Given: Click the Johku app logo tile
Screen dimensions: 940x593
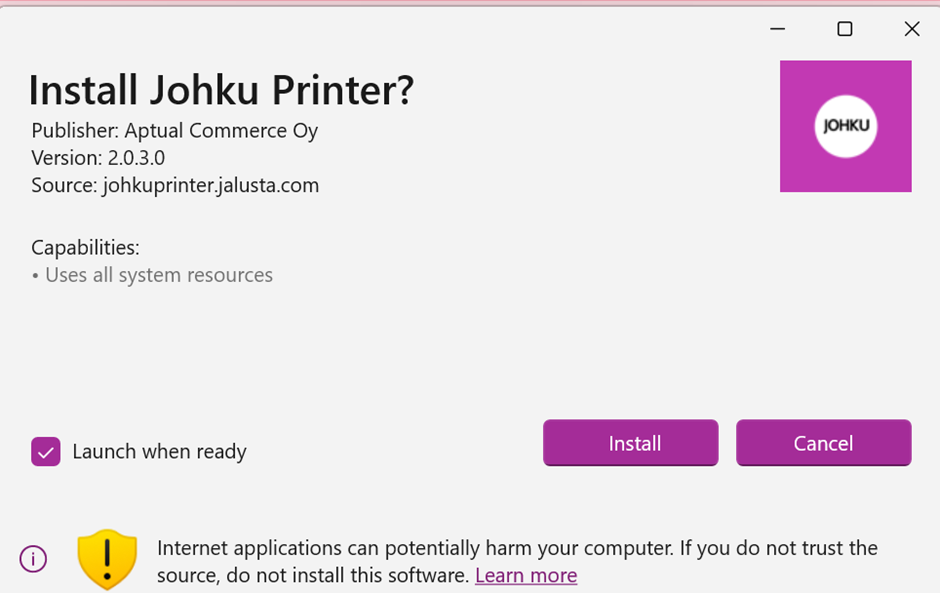Looking at the screenshot, I should pyautogui.click(x=845, y=126).
